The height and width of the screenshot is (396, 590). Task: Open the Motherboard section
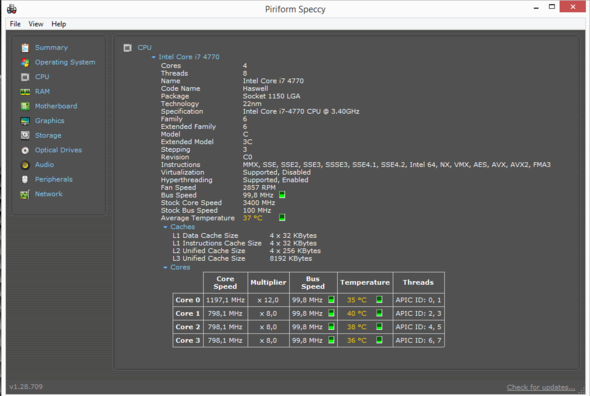click(56, 106)
